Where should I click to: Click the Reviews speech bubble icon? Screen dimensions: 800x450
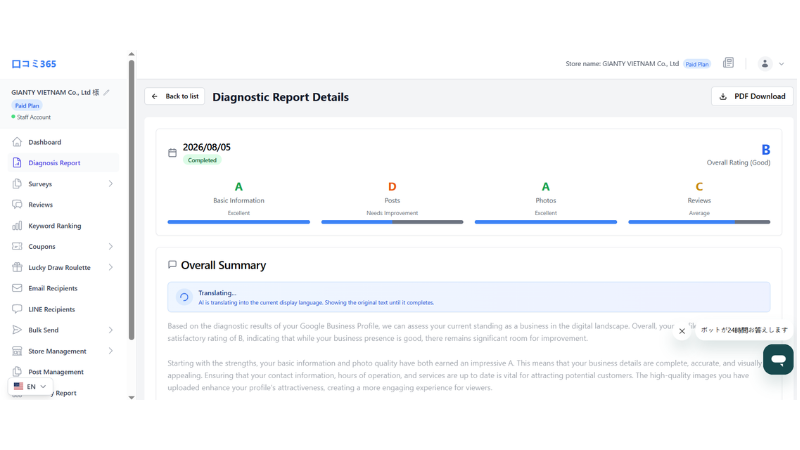pyautogui.click(x=17, y=205)
